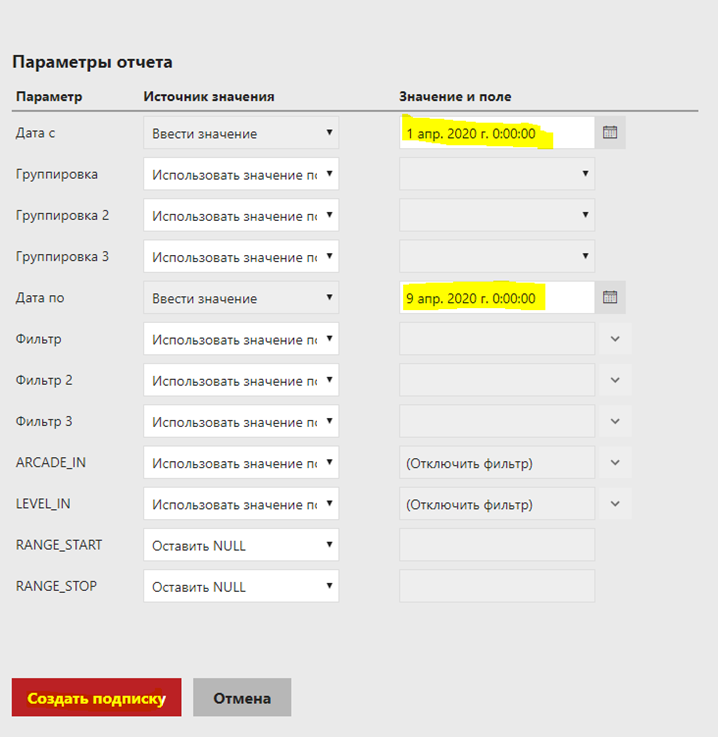Viewport: 718px width, 737px height.
Task: Open source dropdown for ARCADE_IN
Action: tap(241, 463)
